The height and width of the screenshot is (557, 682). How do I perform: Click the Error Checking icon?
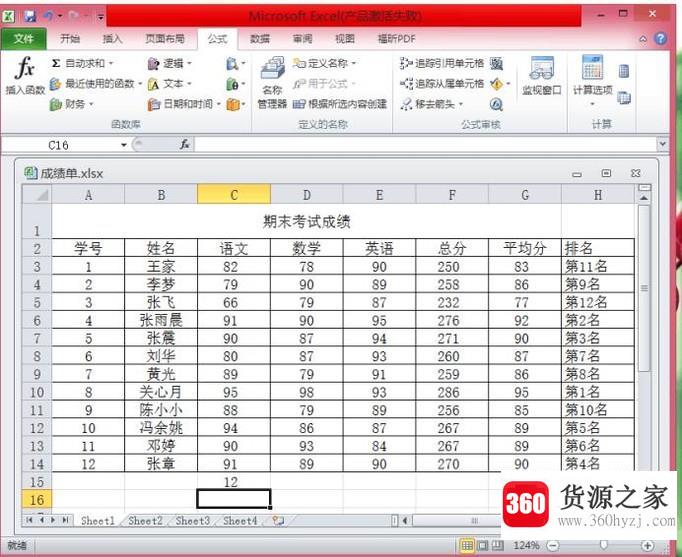coord(496,84)
